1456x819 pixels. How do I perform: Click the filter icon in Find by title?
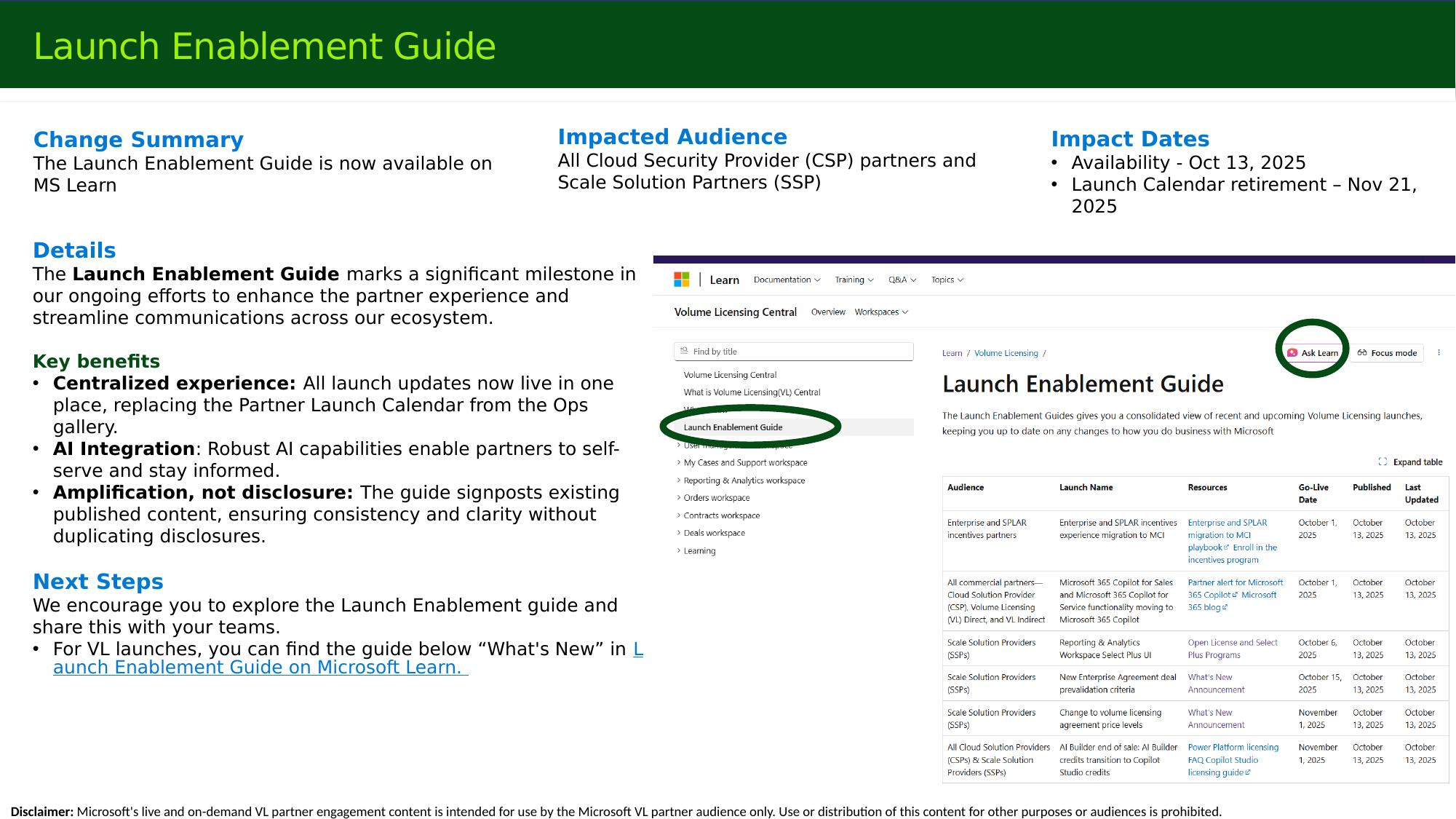684,351
